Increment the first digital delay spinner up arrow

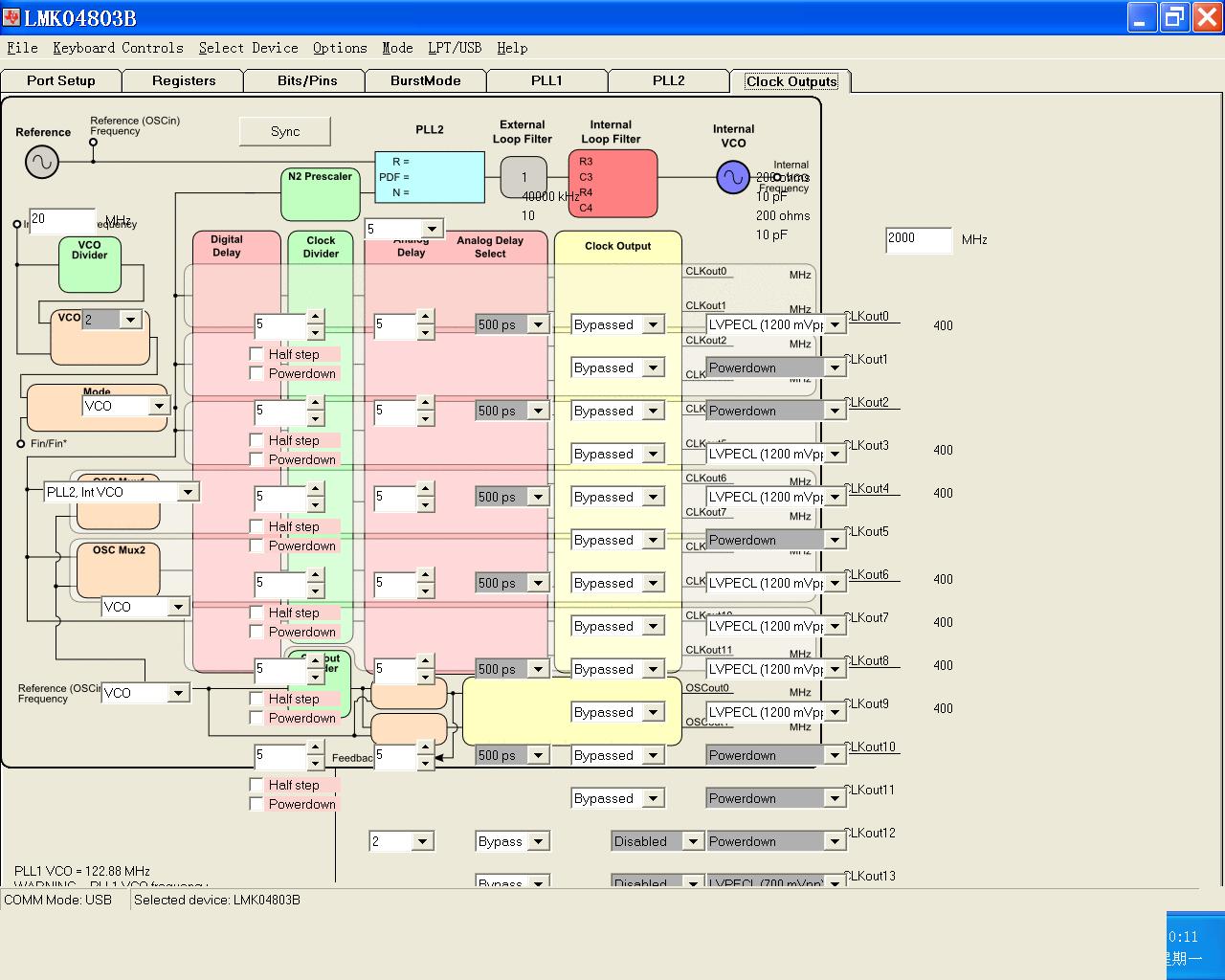(315, 316)
